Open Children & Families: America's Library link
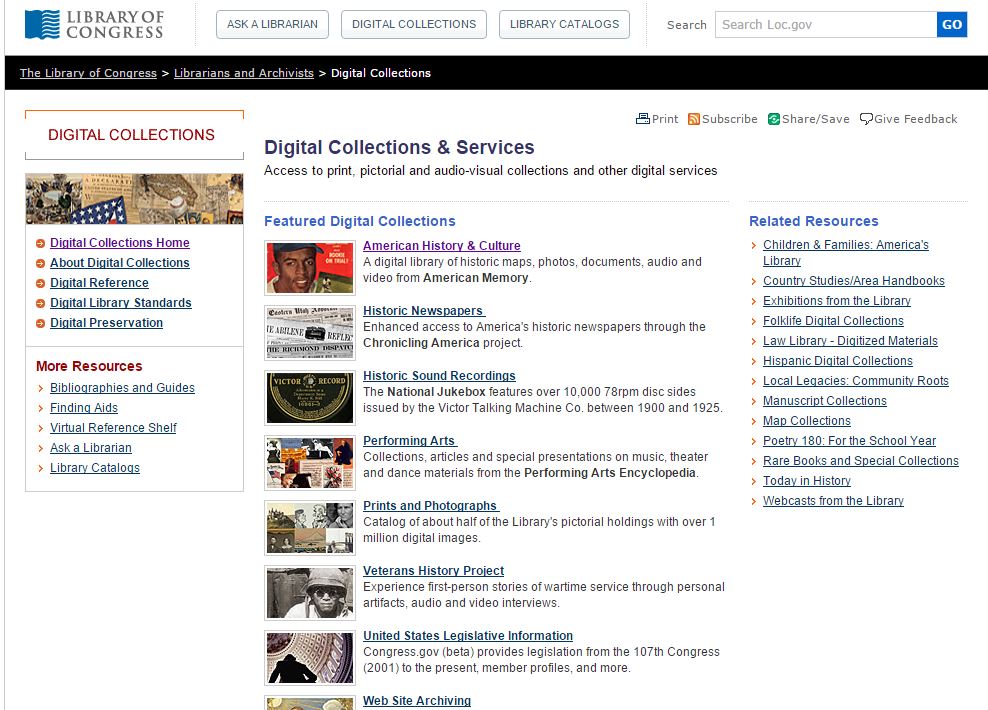Screen dimensions: 988x710 pos(846,253)
